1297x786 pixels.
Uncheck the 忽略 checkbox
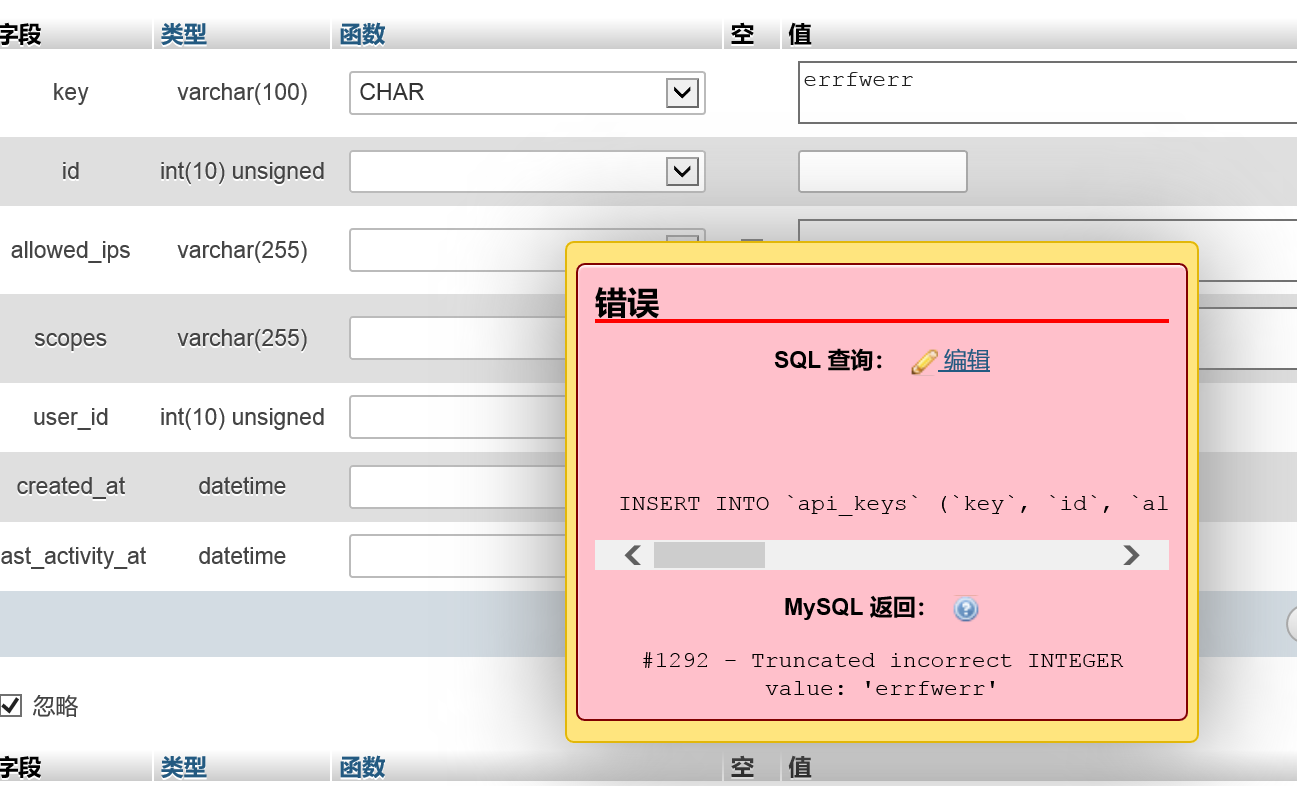pos(11,705)
